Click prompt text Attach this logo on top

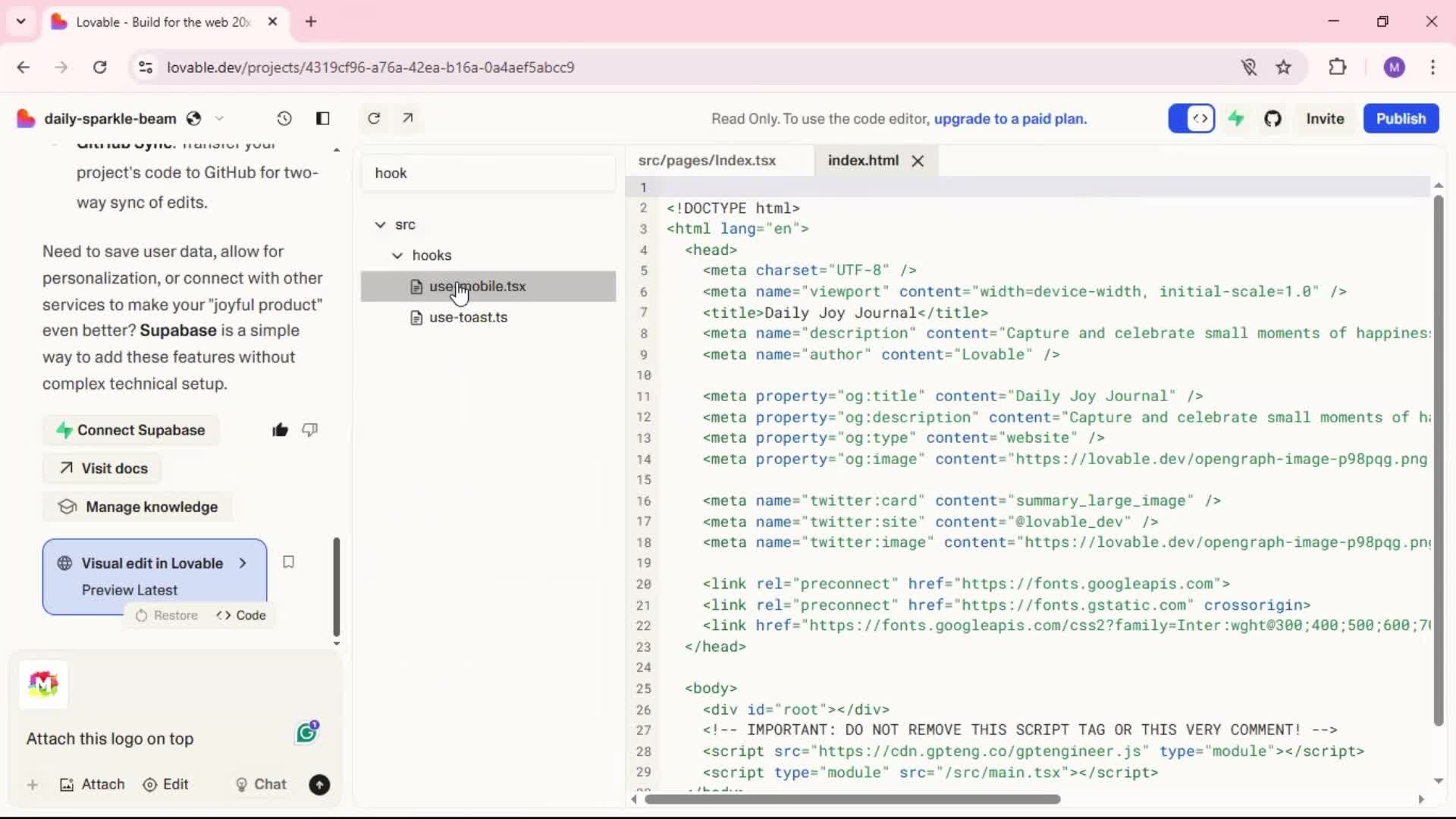110,739
